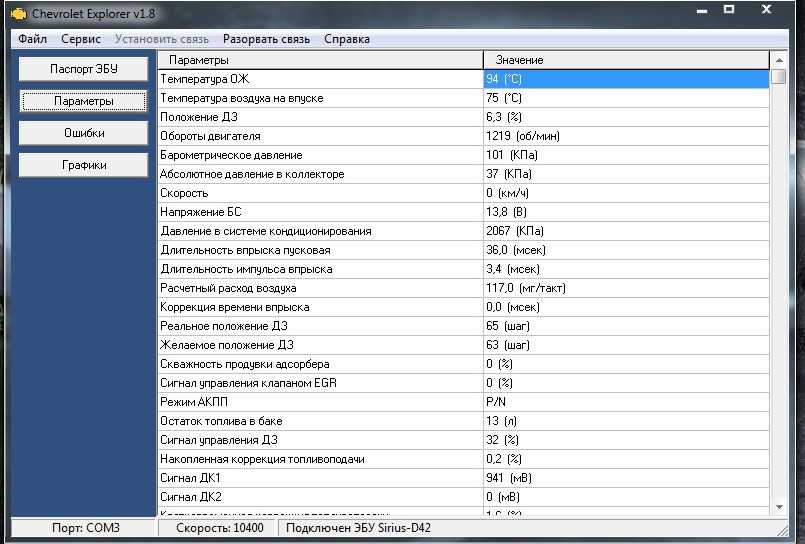This screenshot has width=805, height=544.
Task: Select Реальное положение ДЗ row
Action: click(x=463, y=326)
